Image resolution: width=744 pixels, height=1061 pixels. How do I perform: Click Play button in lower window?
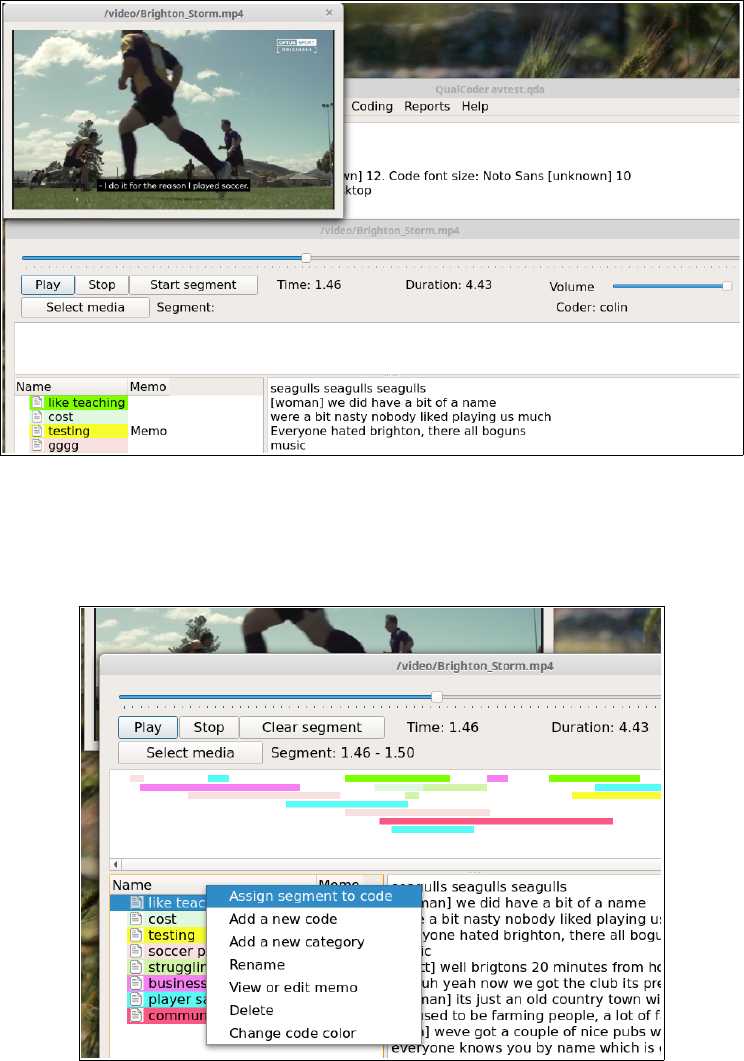point(147,727)
